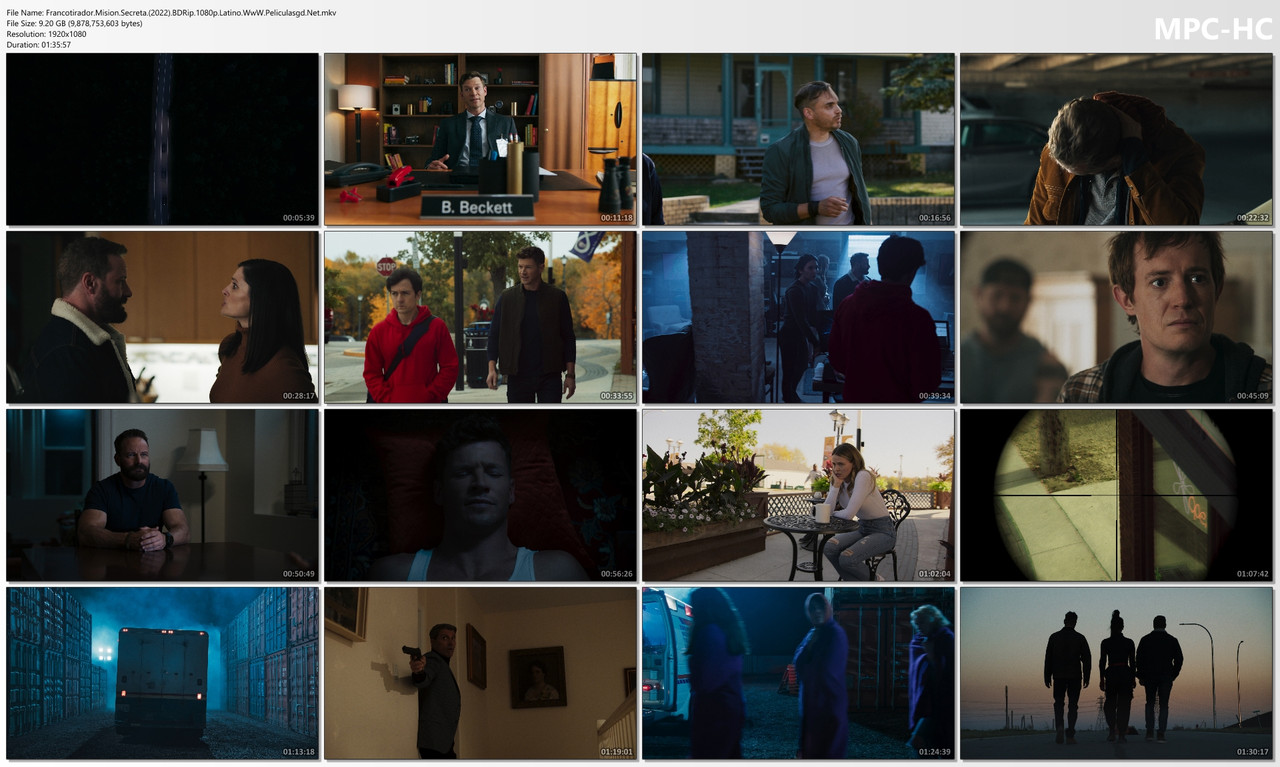The height and width of the screenshot is (767, 1280).
Task: Click the 01:30:17 timestamp label
Action: pos(1252,752)
